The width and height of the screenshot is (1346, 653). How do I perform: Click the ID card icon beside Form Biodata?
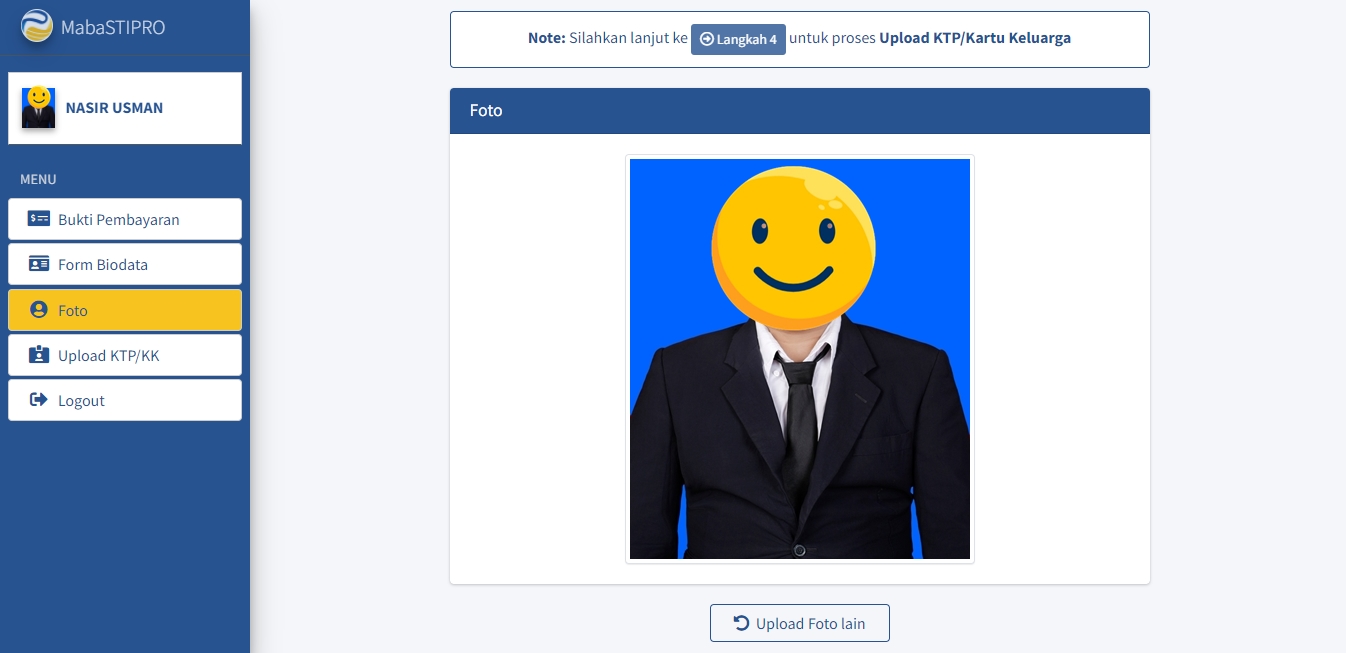coord(39,264)
